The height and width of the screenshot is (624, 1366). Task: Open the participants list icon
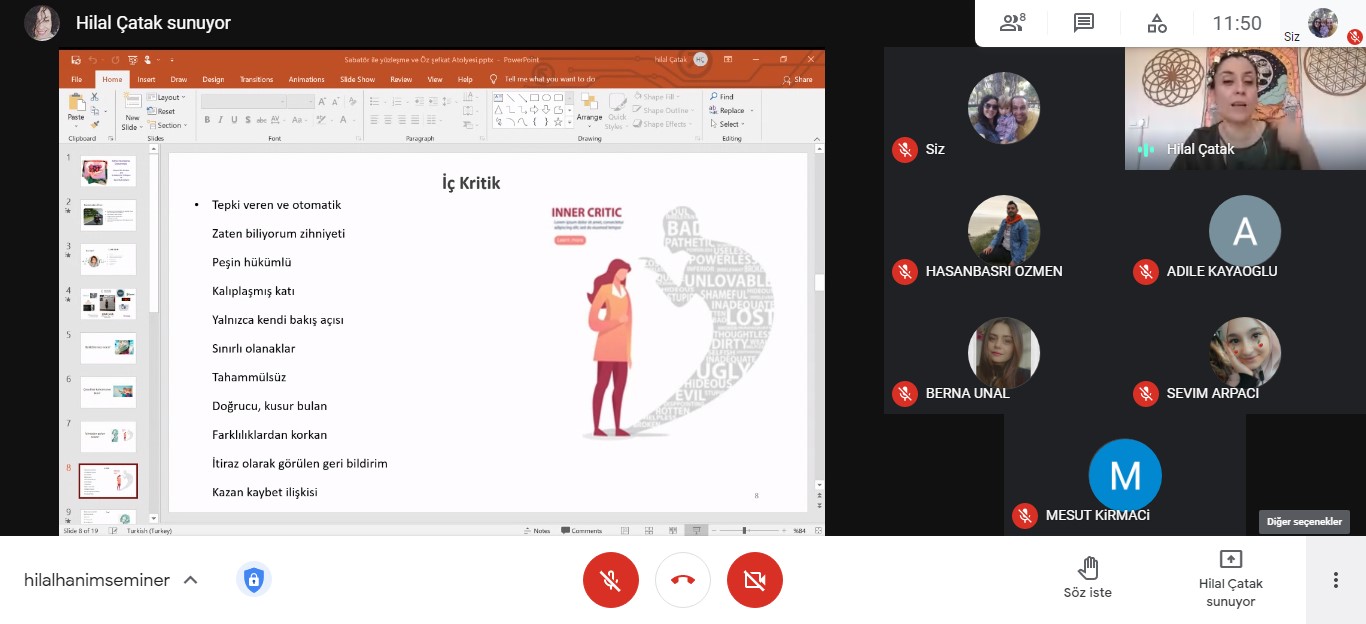pyautogui.click(x=1012, y=23)
